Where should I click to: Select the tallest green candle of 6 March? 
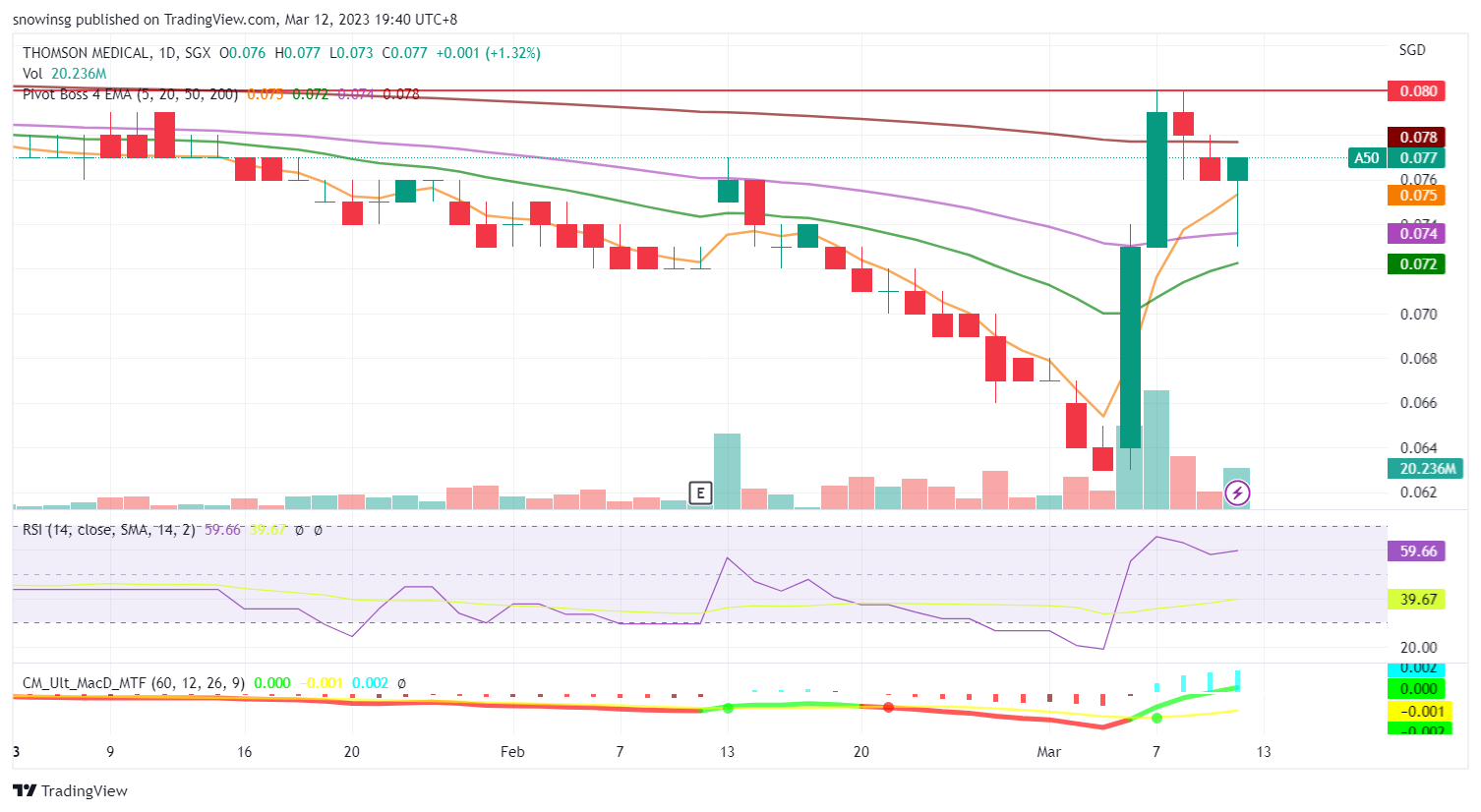tap(1130, 347)
